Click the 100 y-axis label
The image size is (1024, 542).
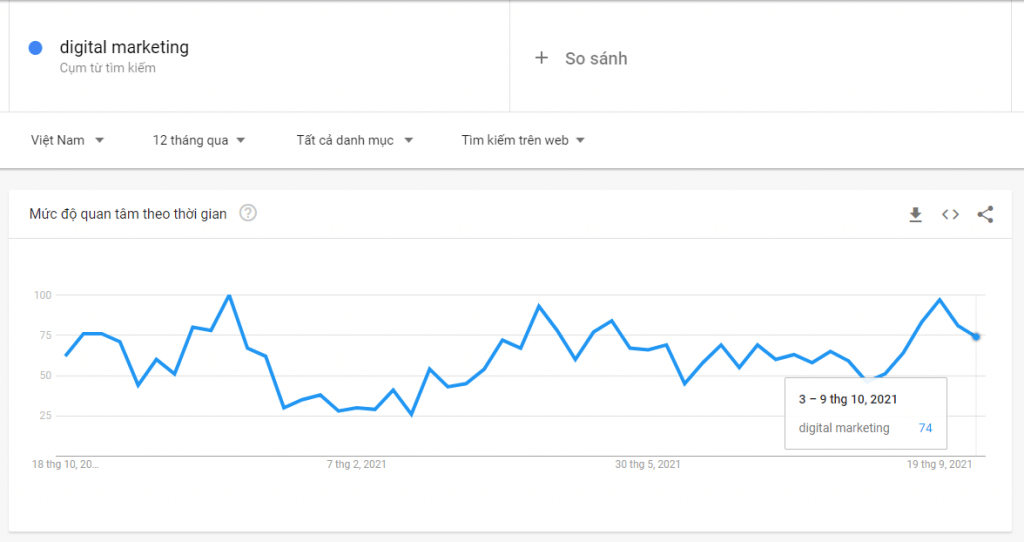(42, 295)
